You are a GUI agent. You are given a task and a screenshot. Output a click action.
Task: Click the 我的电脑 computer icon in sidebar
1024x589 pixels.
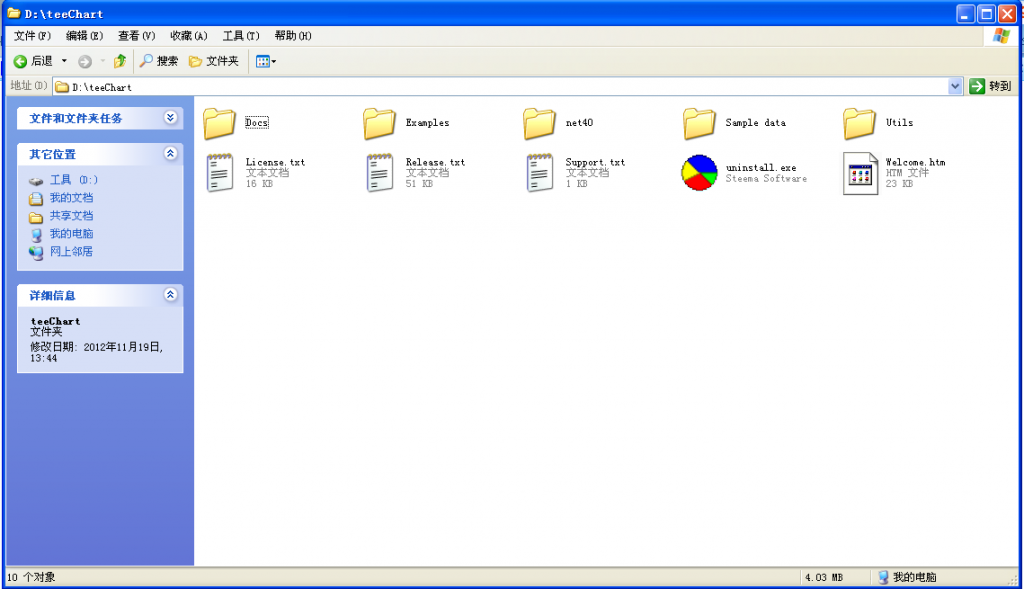36,234
